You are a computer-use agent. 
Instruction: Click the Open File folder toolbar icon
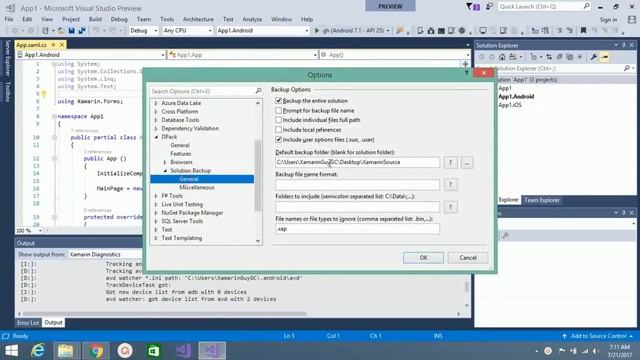(x=61, y=31)
